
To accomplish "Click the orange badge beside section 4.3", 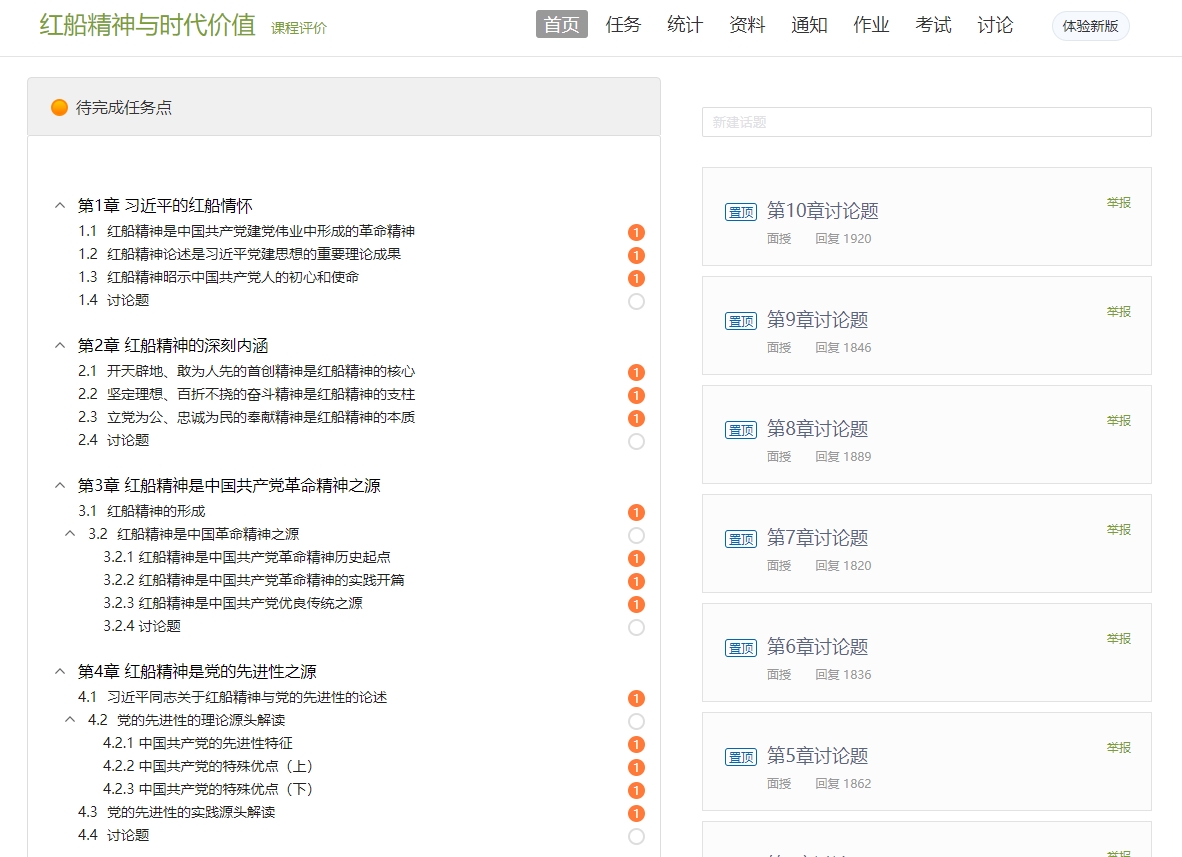I will point(636,813).
